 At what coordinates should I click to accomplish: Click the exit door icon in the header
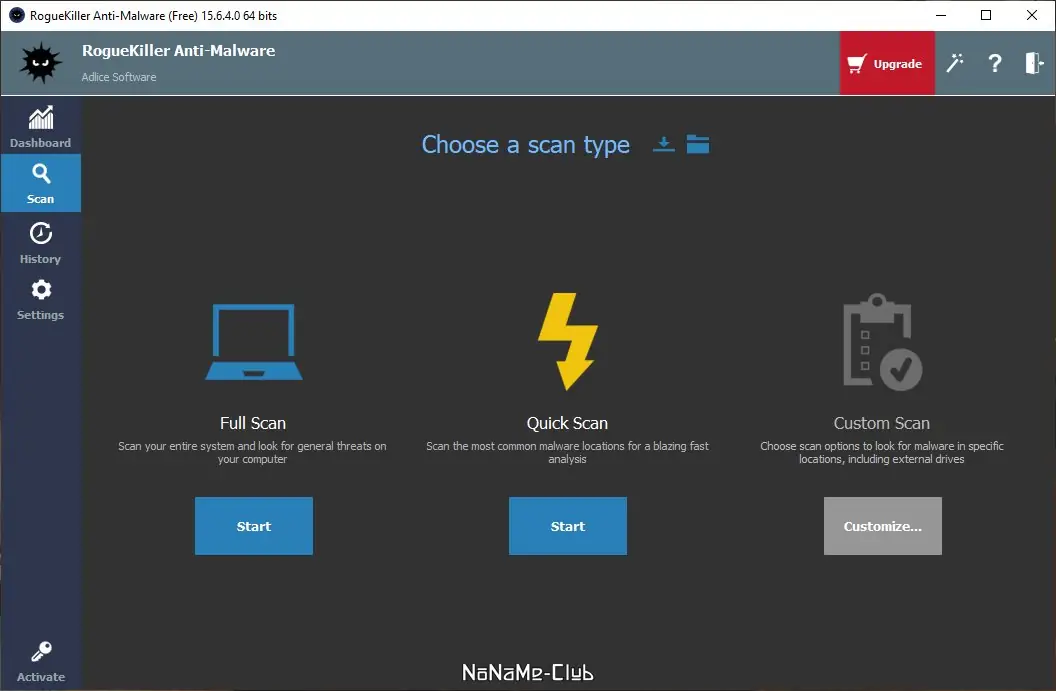(1034, 63)
